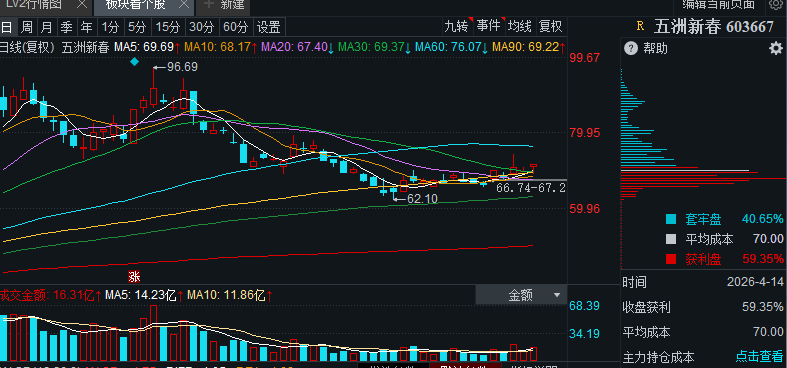Open the 金额 indicator dropdown

tap(521, 295)
